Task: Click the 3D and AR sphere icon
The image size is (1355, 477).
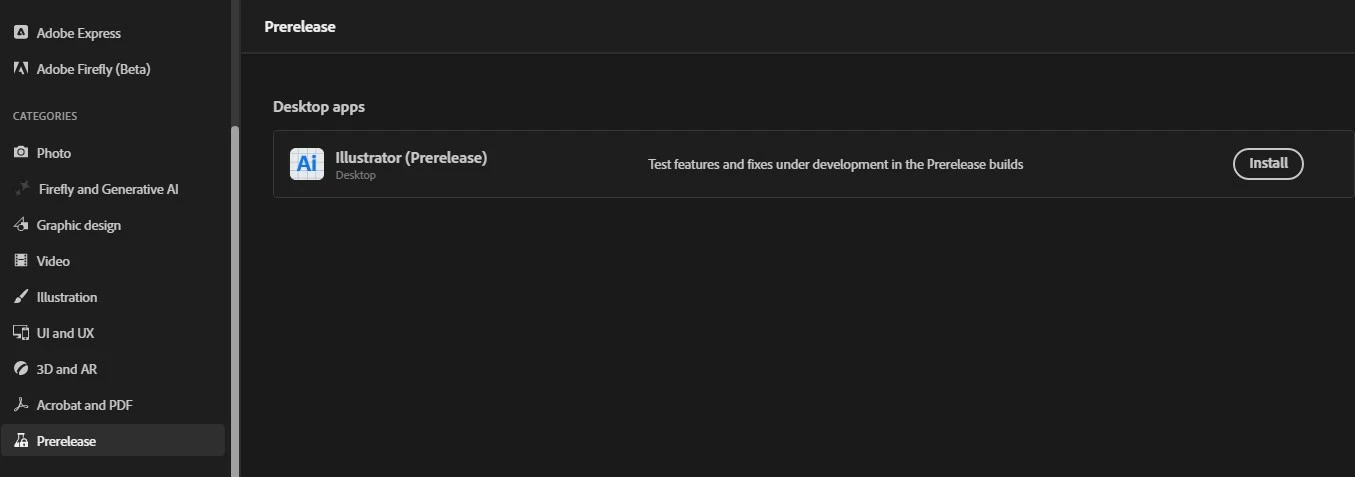Action: (20, 369)
